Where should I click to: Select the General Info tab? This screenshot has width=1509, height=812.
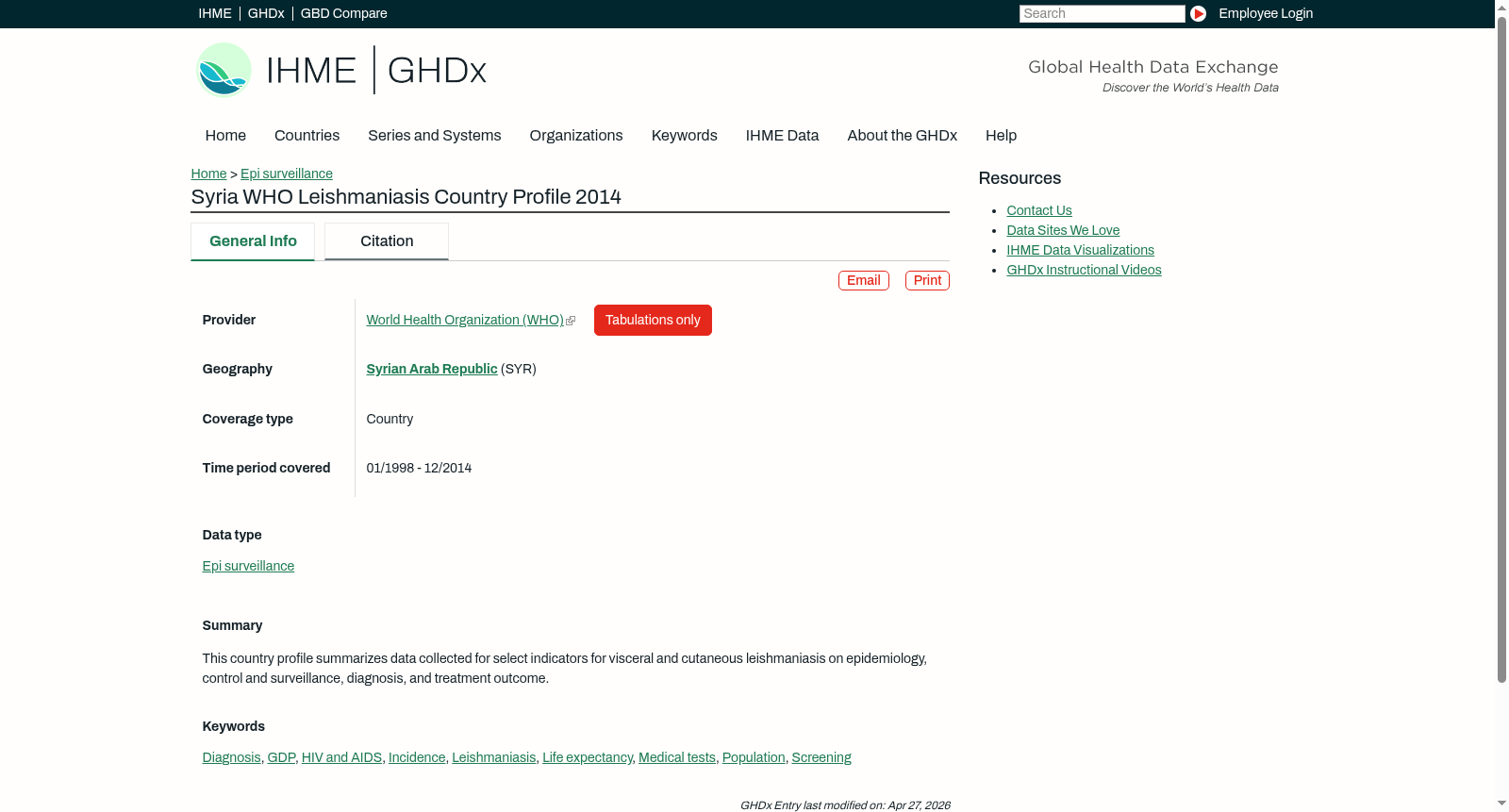click(x=253, y=241)
